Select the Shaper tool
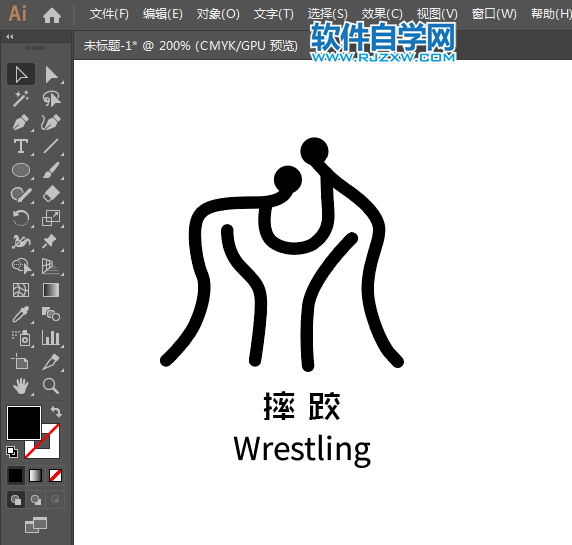This screenshot has width=572, height=545. click(21, 194)
